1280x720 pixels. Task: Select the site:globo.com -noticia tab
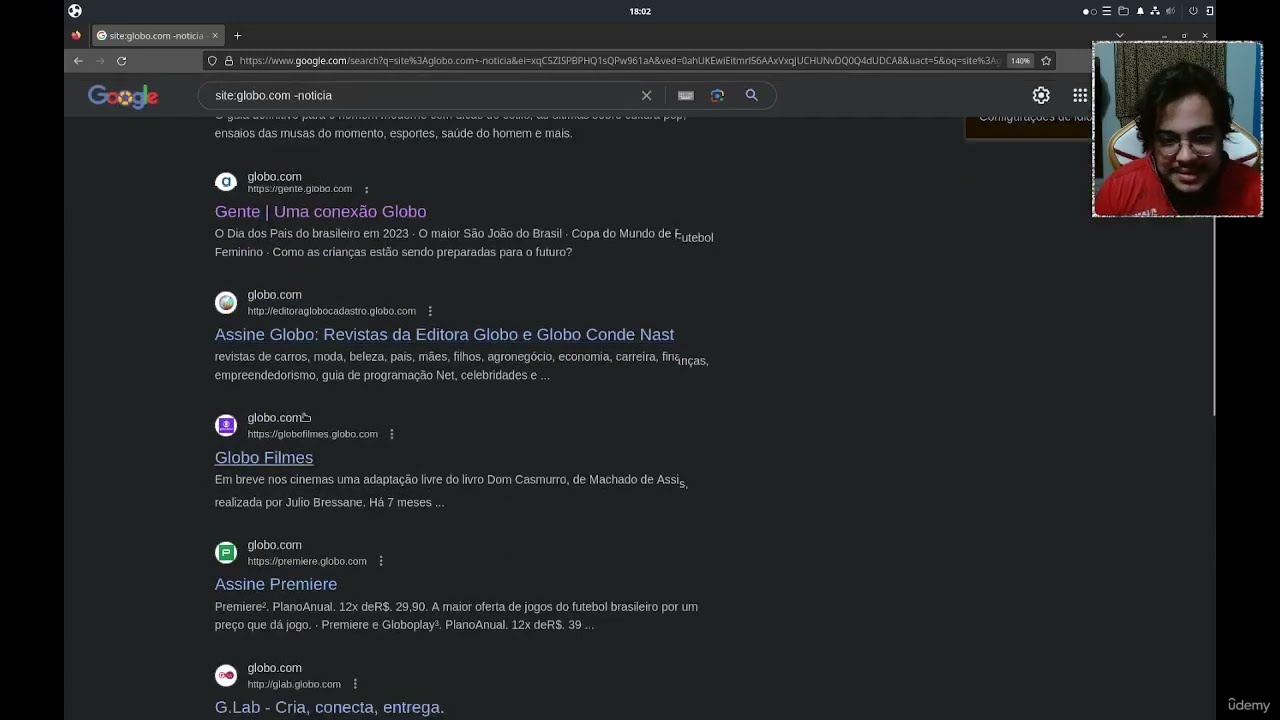(158, 36)
